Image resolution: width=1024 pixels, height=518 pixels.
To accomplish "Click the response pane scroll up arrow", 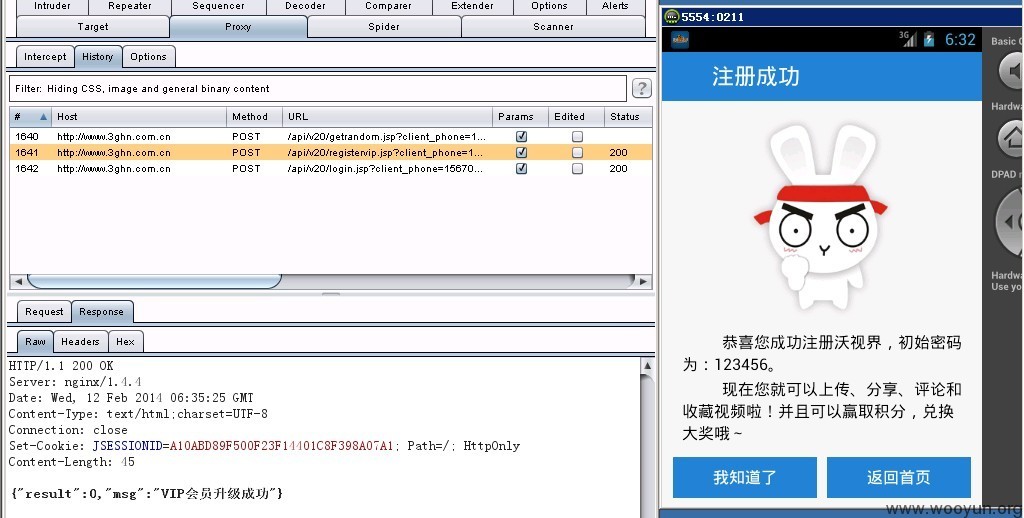I will (x=647, y=366).
